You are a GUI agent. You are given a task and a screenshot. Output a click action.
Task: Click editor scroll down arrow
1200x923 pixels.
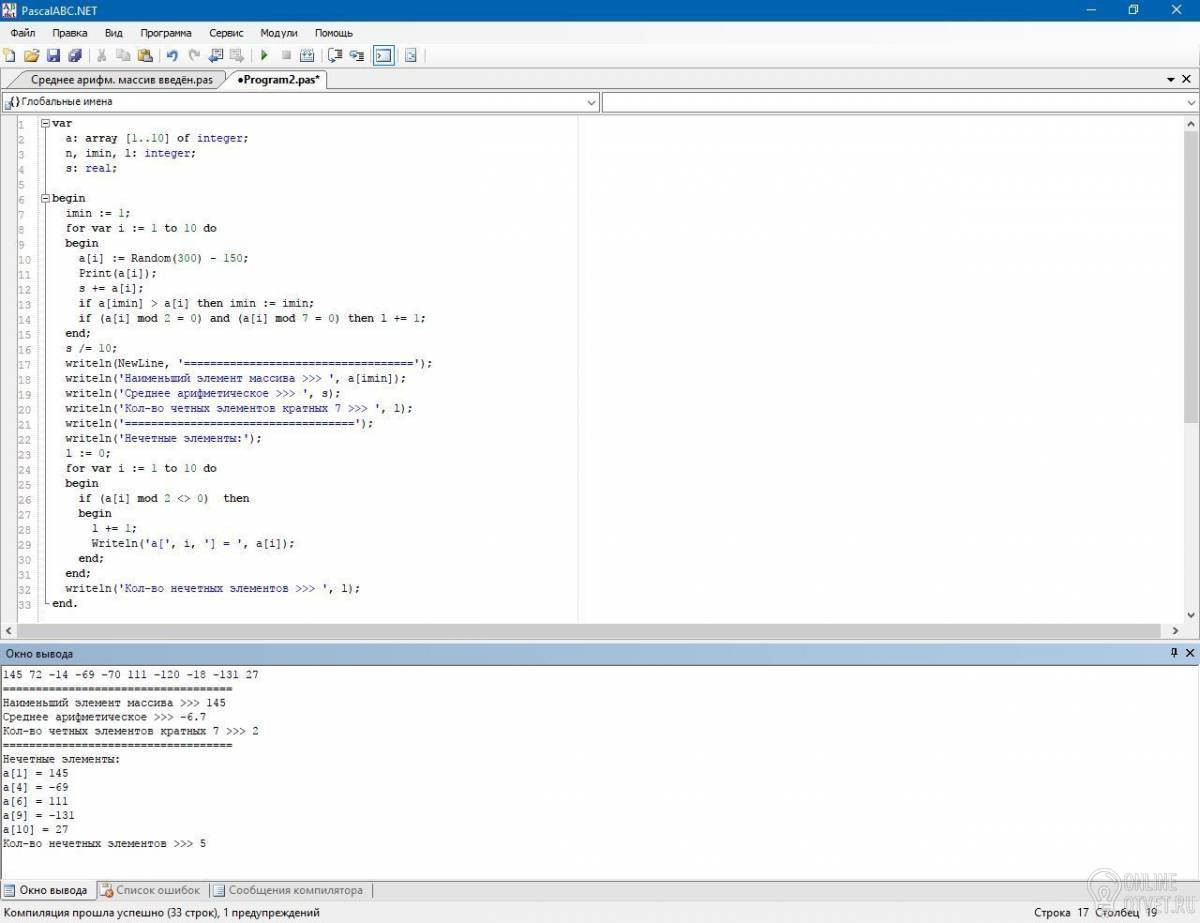pos(1191,615)
